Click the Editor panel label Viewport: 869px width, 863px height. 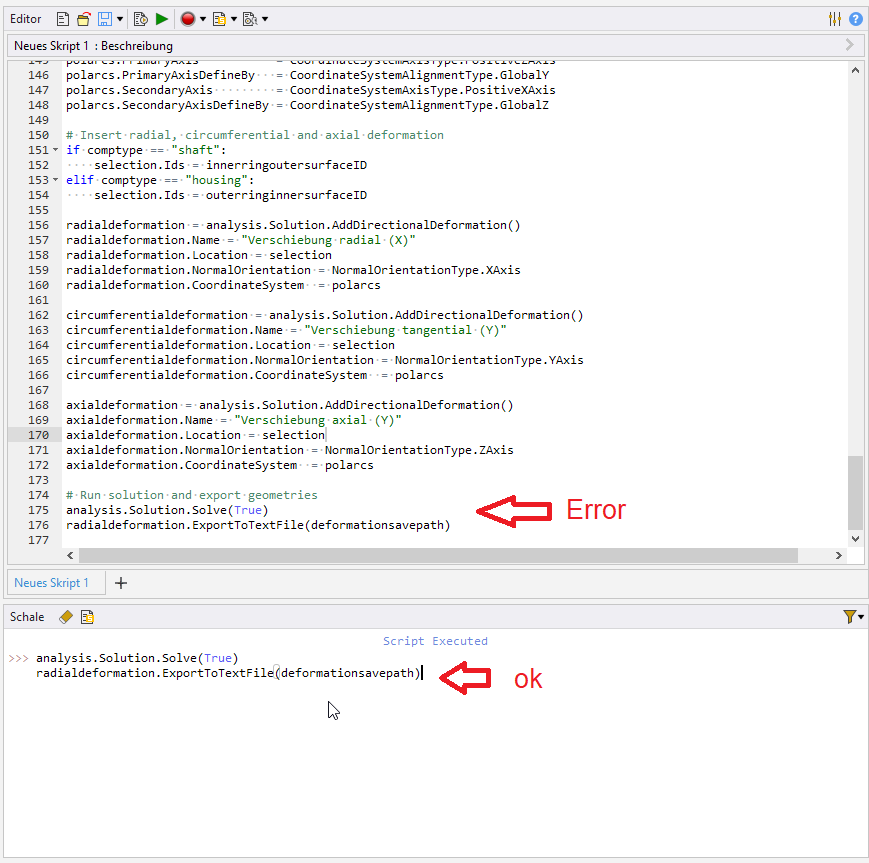point(25,19)
